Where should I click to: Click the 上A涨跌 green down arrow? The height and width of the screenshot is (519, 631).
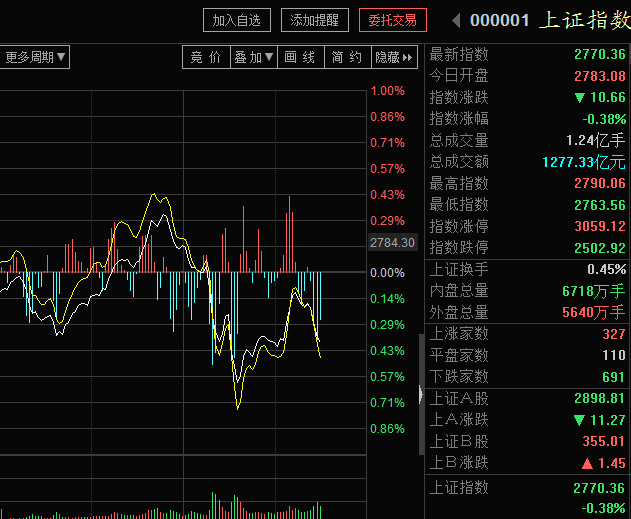click(579, 420)
